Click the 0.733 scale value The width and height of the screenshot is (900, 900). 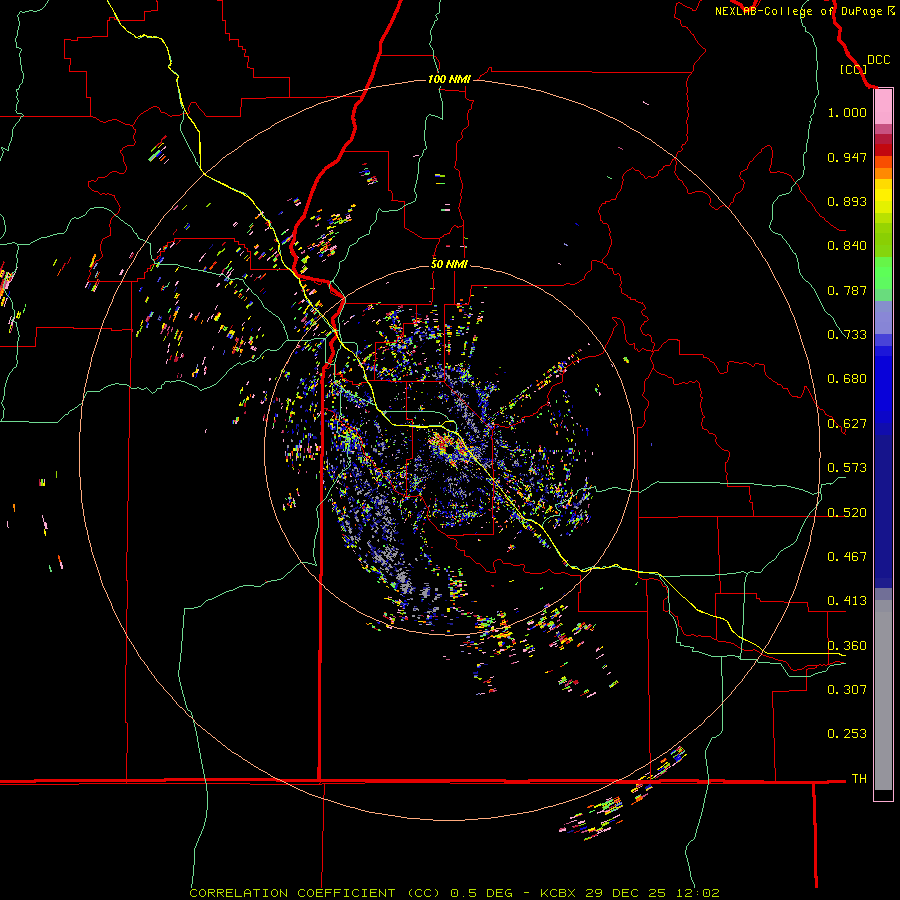pos(847,335)
